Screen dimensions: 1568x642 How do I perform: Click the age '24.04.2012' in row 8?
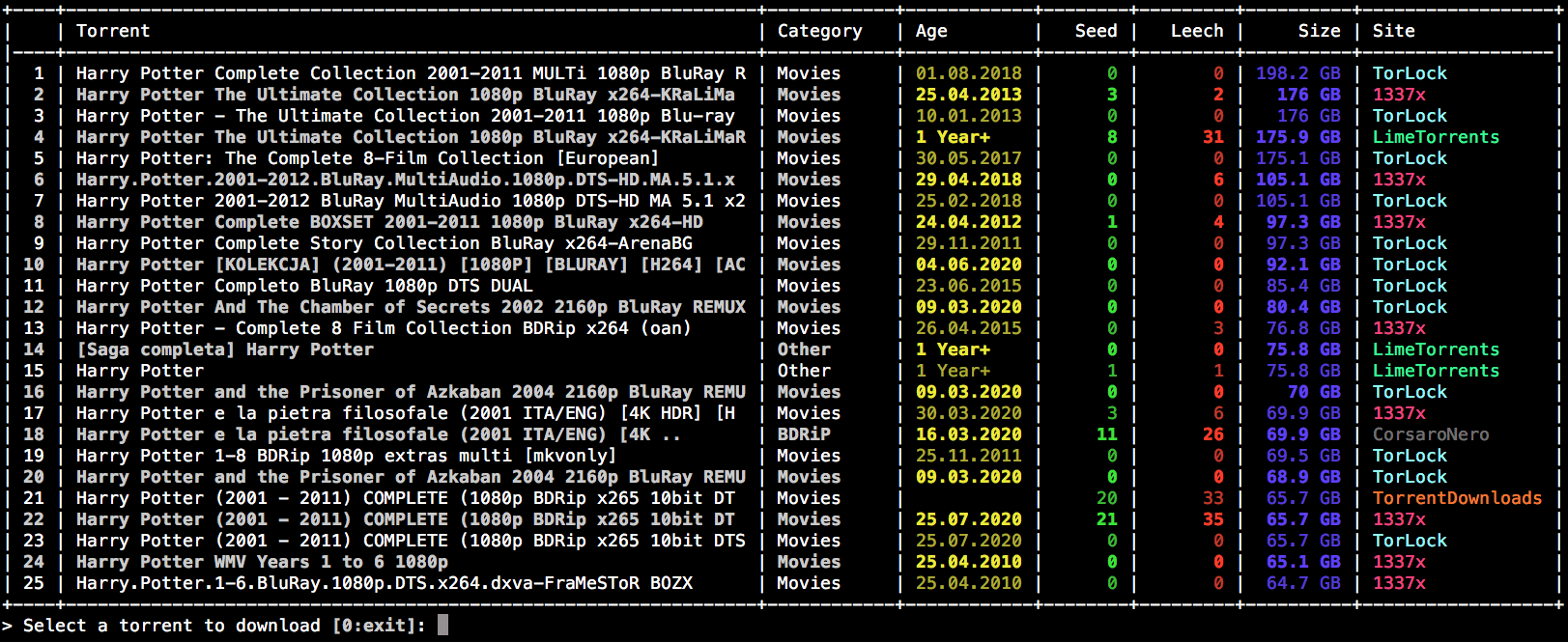point(968,222)
